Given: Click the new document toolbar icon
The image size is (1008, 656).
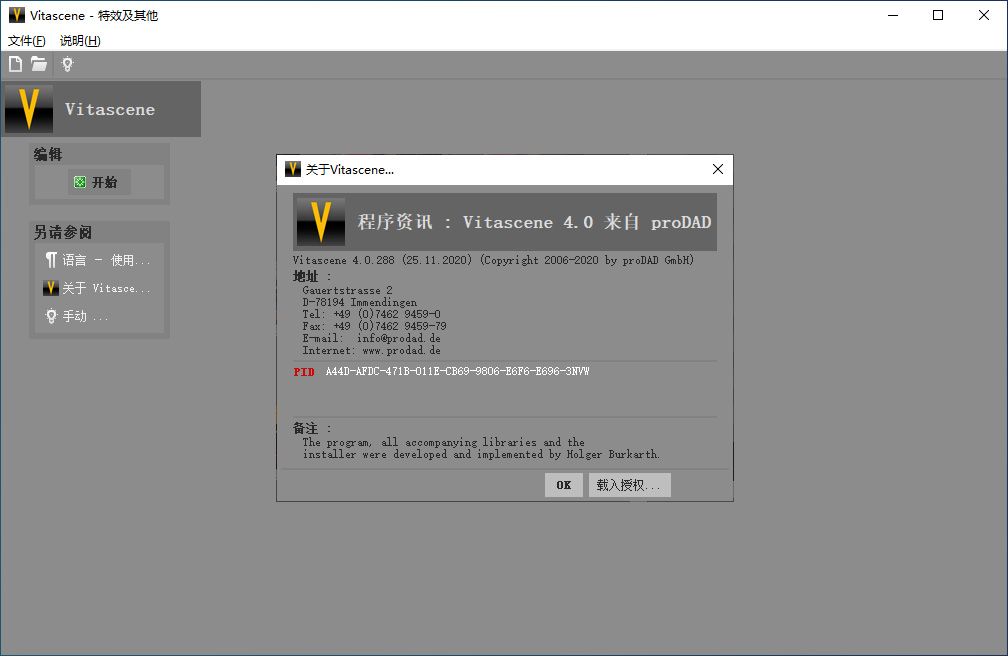Looking at the screenshot, I should [x=15, y=64].
